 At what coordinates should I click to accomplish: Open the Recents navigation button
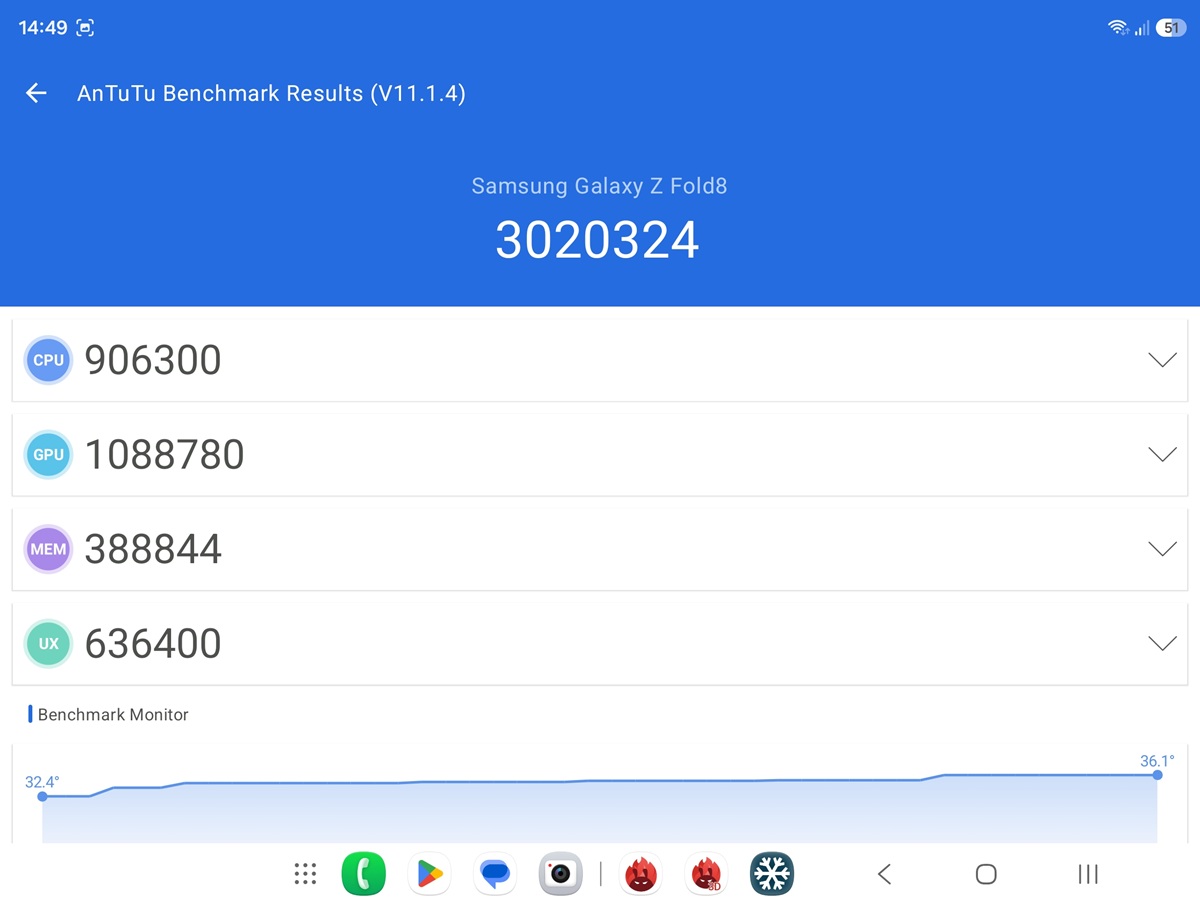point(1088,874)
